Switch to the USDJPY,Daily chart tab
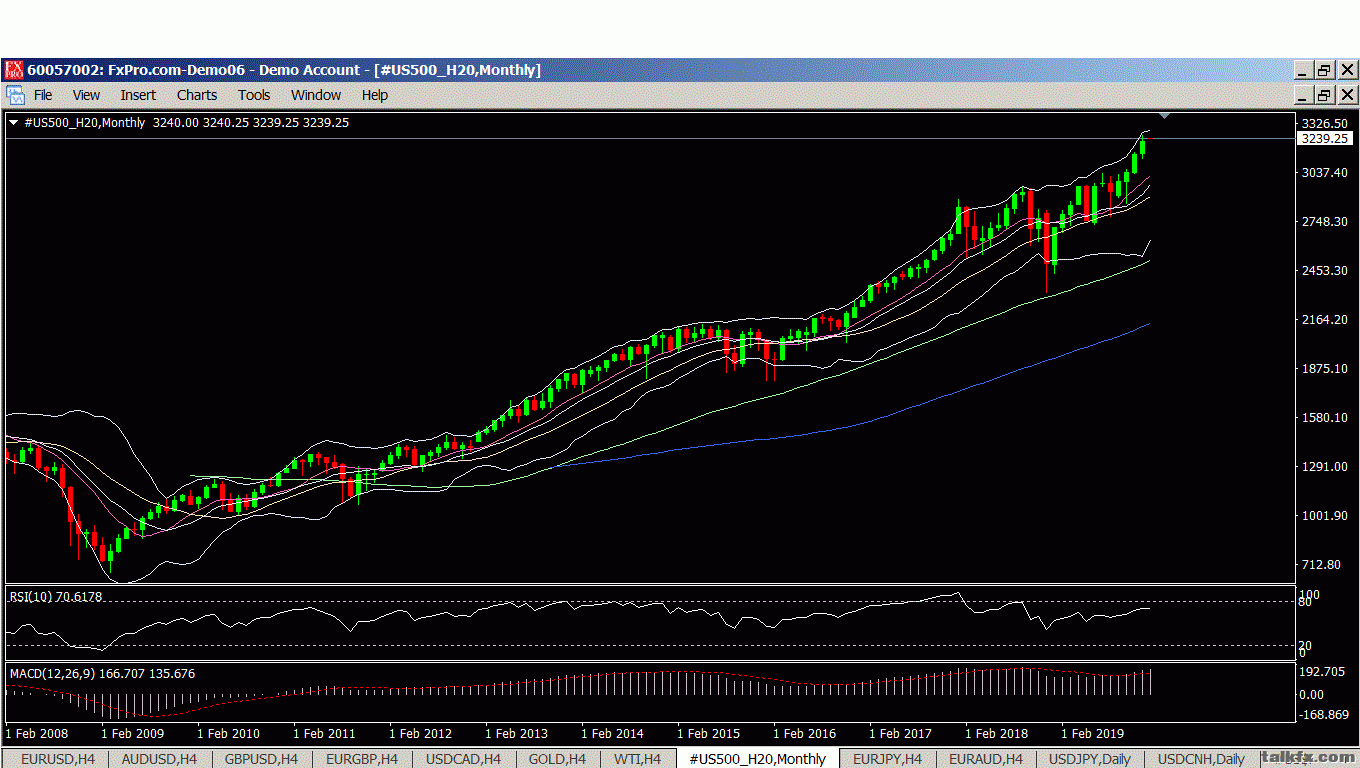The height and width of the screenshot is (768, 1360). click(1090, 759)
